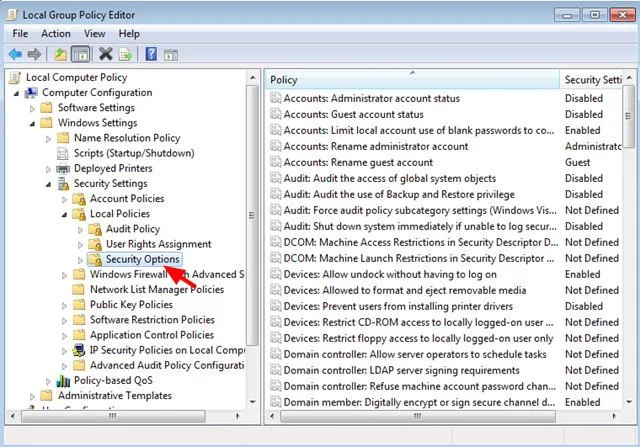The image size is (640, 447).
Task: Click the Delete X toolbar icon
Action: pyautogui.click(x=106, y=54)
